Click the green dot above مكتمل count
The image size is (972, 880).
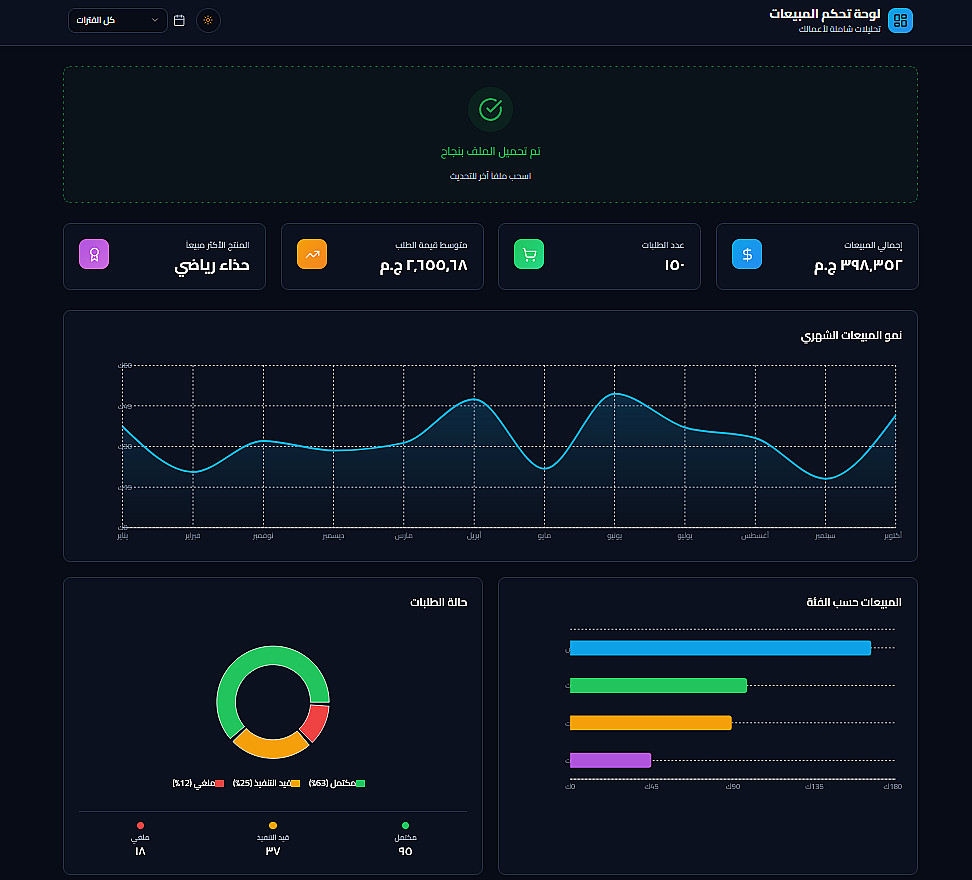(x=405, y=825)
